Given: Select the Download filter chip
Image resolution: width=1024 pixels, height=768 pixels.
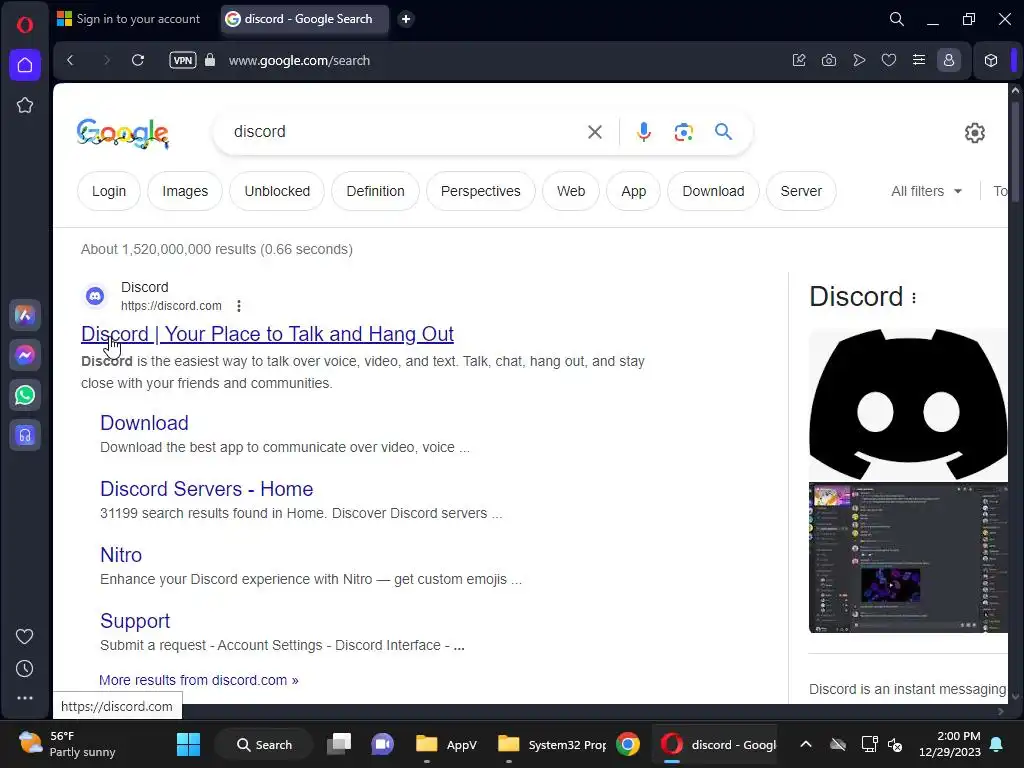Looking at the screenshot, I should pyautogui.click(x=713, y=191).
